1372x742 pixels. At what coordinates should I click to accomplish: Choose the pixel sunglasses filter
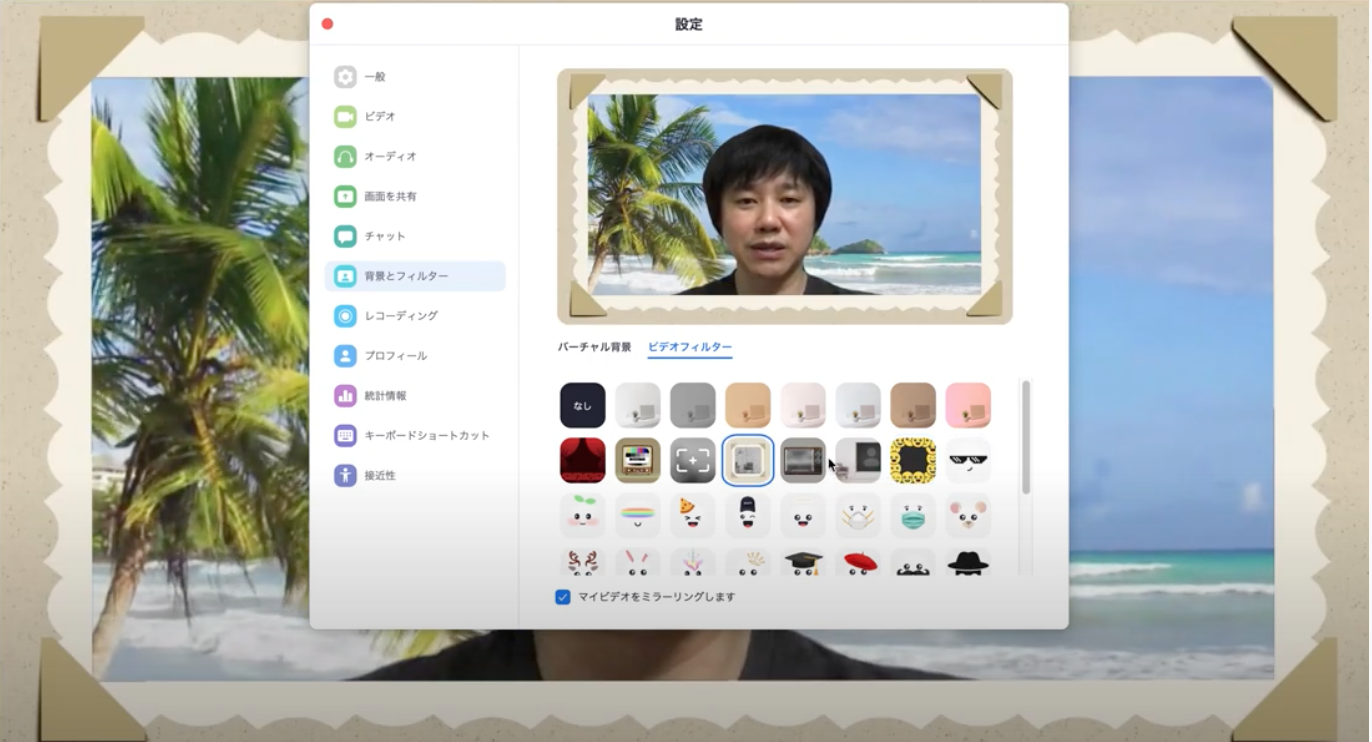pyautogui.click(x=968, y=461)
